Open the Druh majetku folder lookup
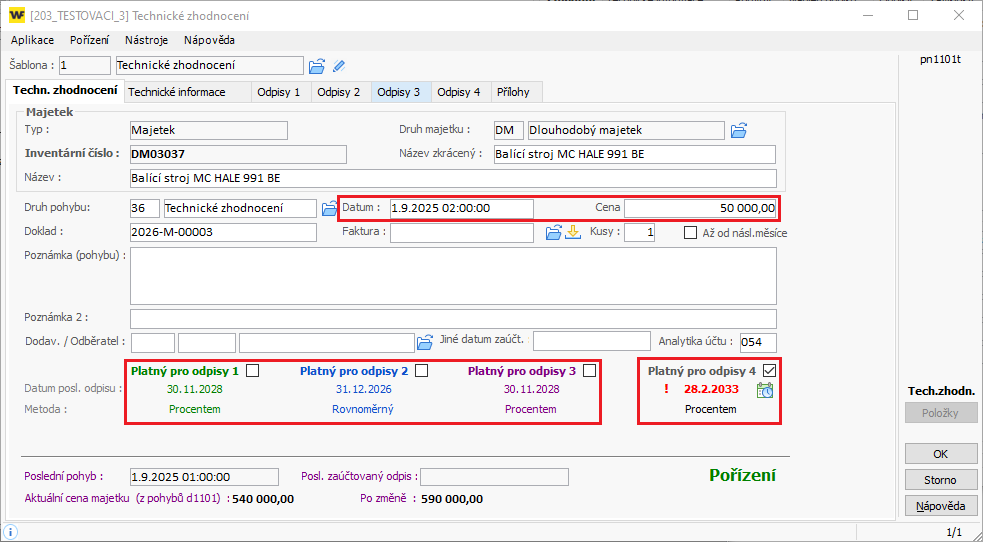Screen dimensions: 983x542 [739, 130]
